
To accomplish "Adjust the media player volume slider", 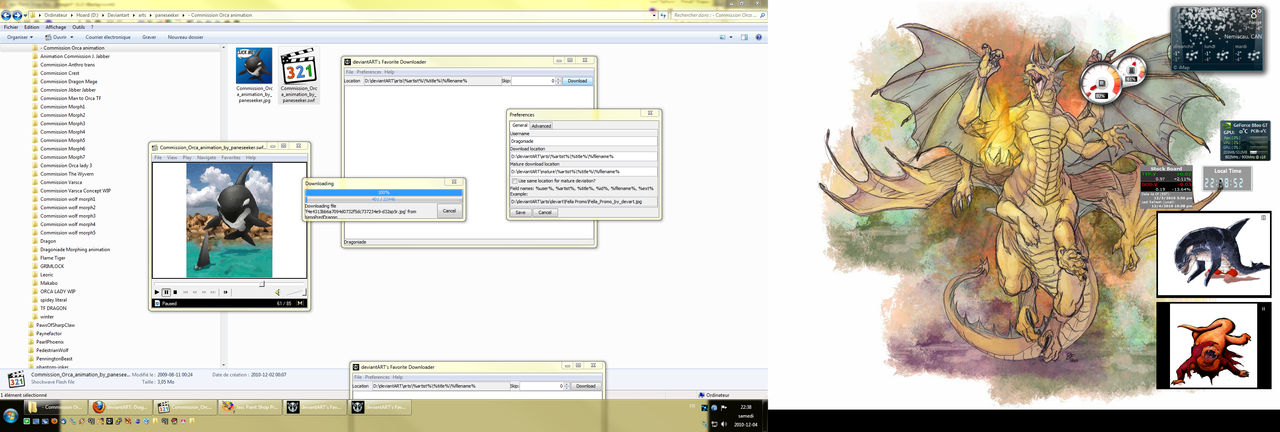I will coord(295,292).
